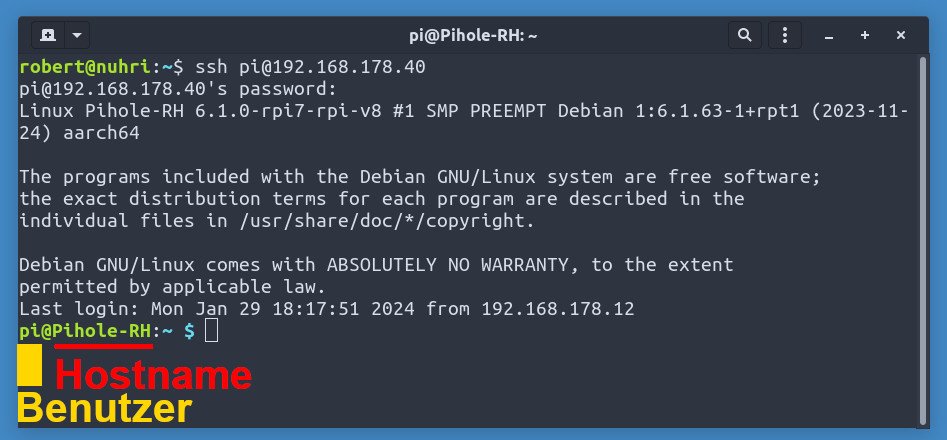Image resolution: width=947 pixels, height=440 pixels.
Task: Click the red underline beneath Pihole-RH
Action: 104,346
